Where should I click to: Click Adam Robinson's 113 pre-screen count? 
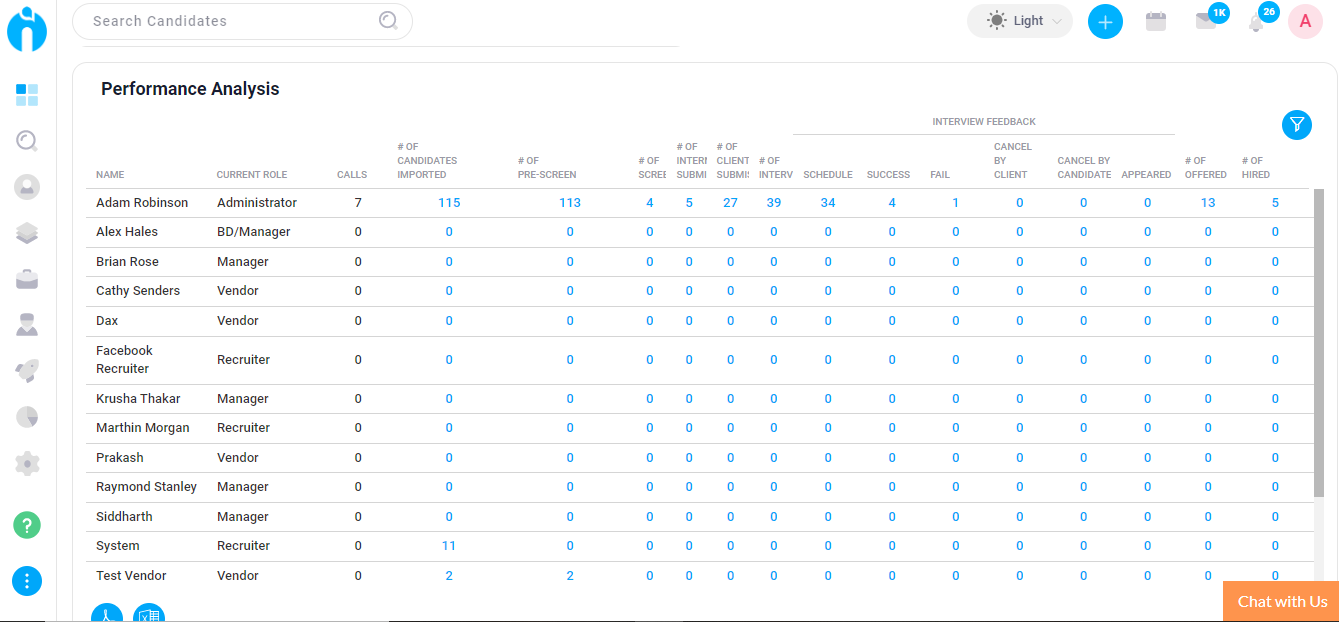pyautogui.click(x=570, y=203)
